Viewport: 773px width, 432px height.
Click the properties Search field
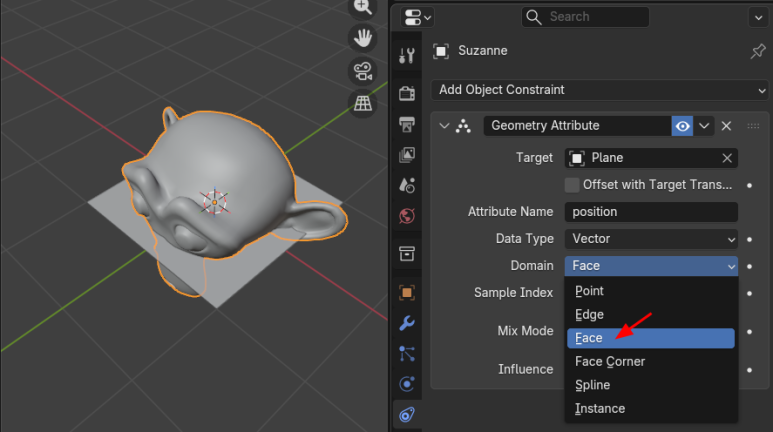[x=585, y=17]
